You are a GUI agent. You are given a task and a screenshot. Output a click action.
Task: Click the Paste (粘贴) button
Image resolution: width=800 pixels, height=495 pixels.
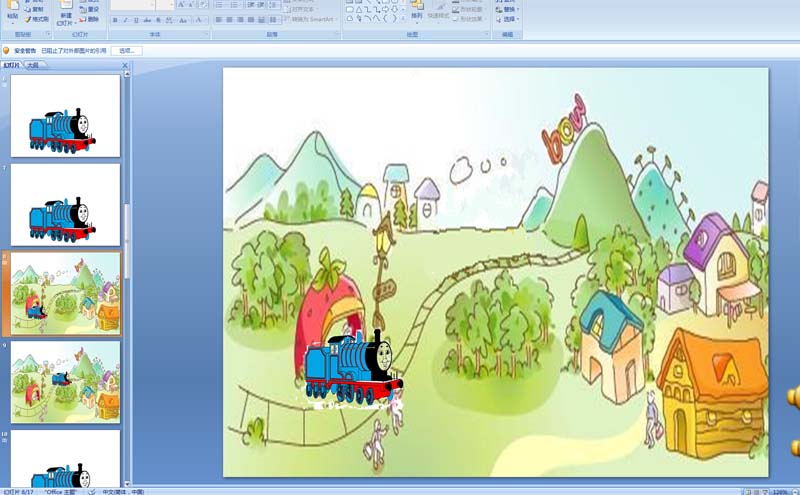pyautogui.click(x=12, y=12)
